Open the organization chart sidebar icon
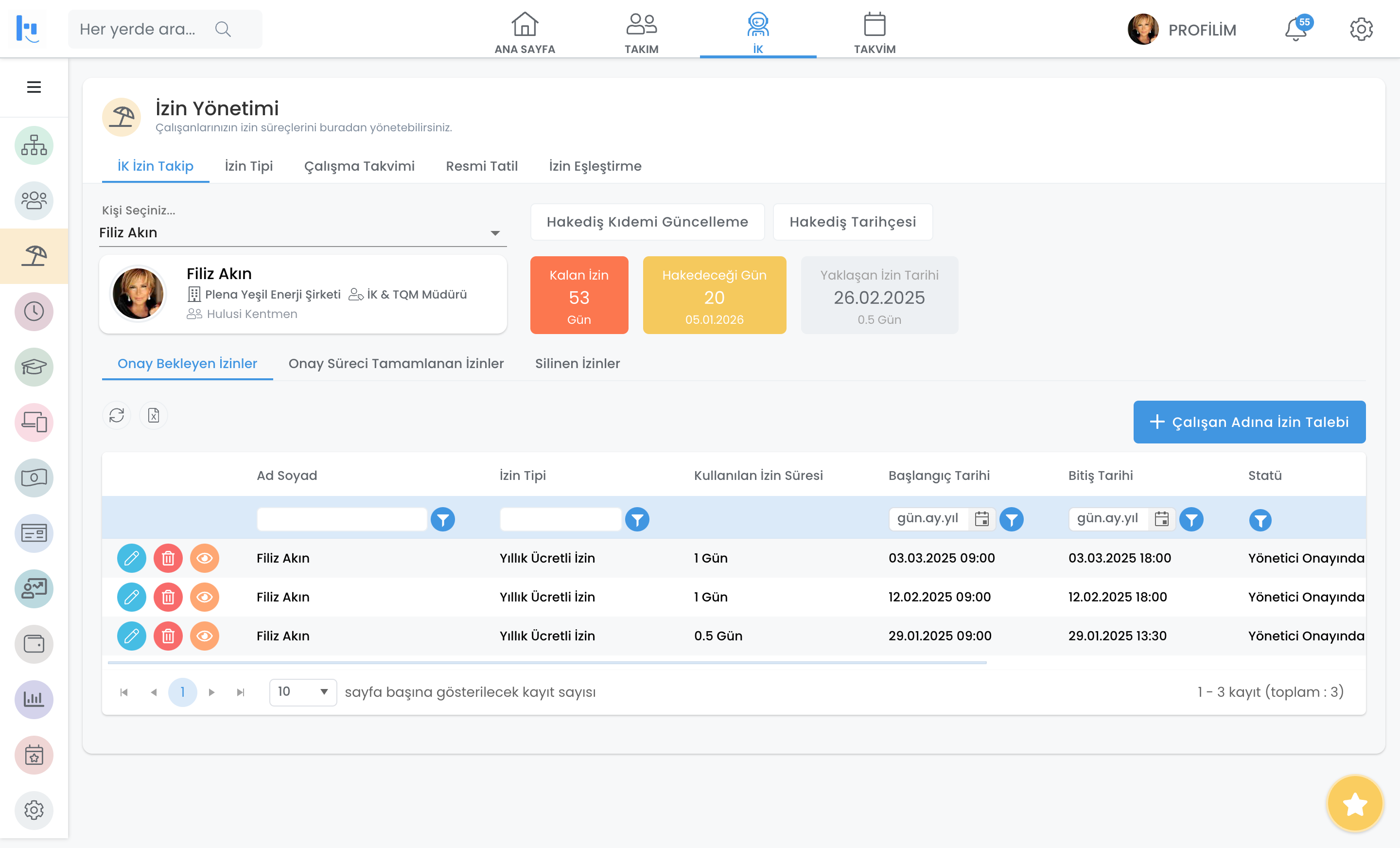This screenshot has width=1400, height=848. (34, 145)
